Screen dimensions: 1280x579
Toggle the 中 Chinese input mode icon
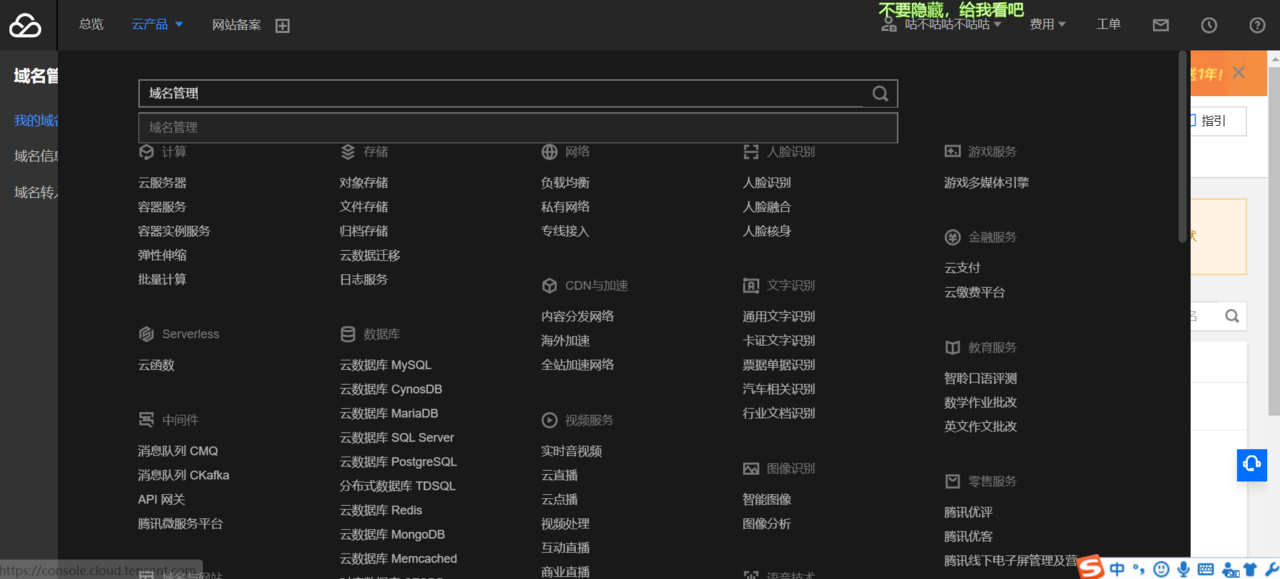pyautogui.click(x=1117, y=569)
